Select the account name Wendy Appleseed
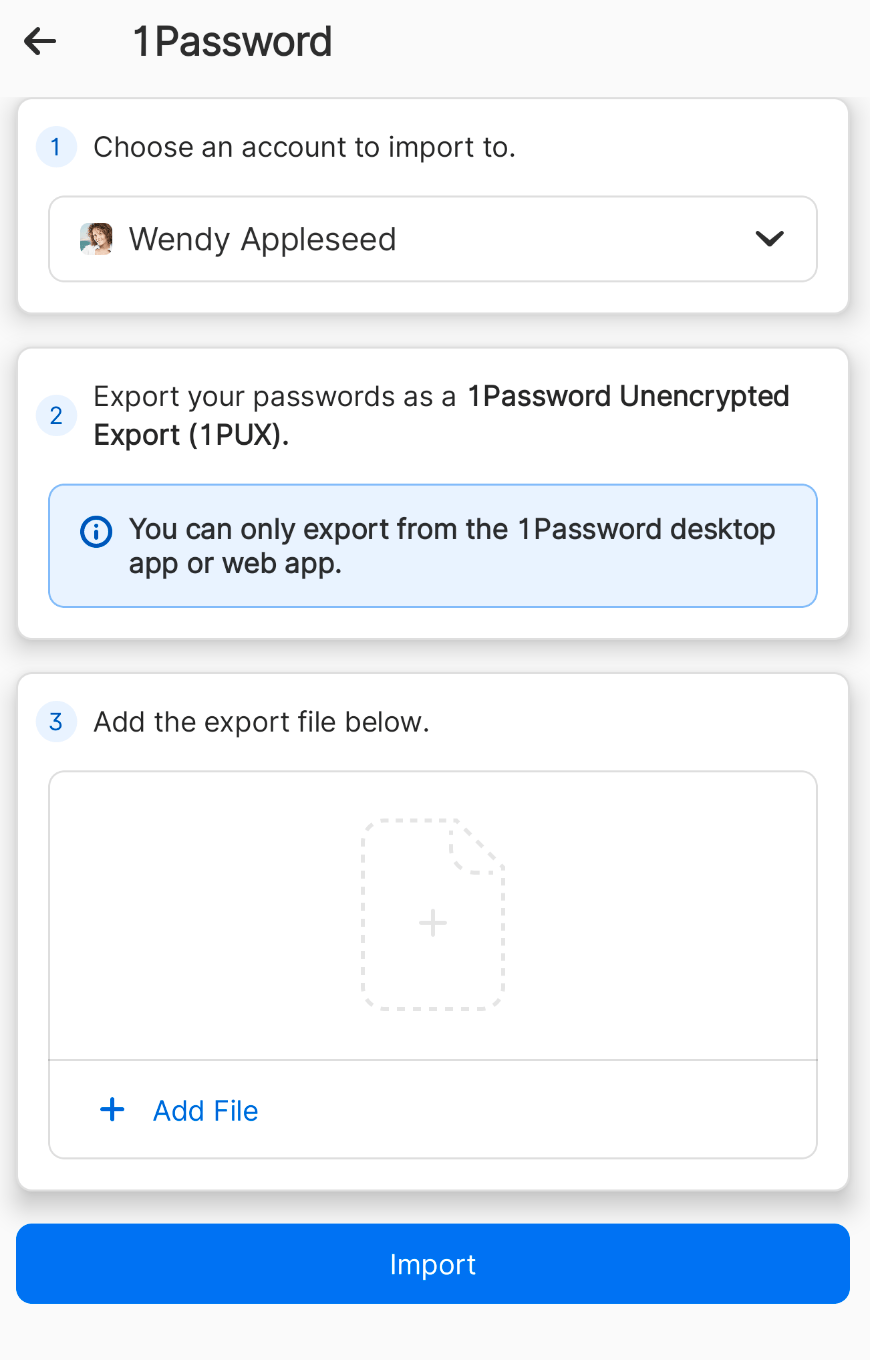This screenshot has width=870, height=1360. point(262,239)
